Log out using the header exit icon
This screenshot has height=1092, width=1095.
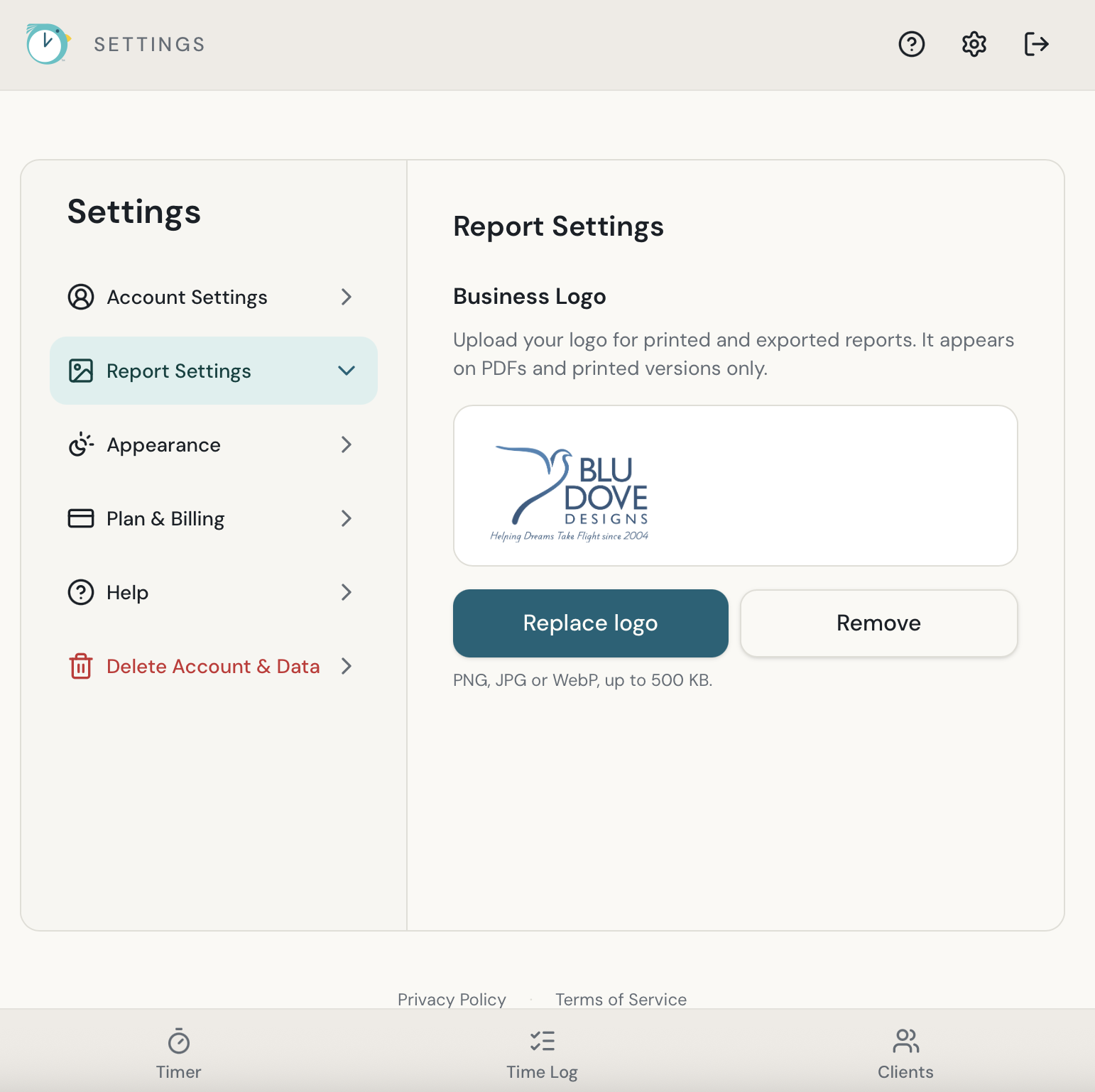(x=1037, y=44)
